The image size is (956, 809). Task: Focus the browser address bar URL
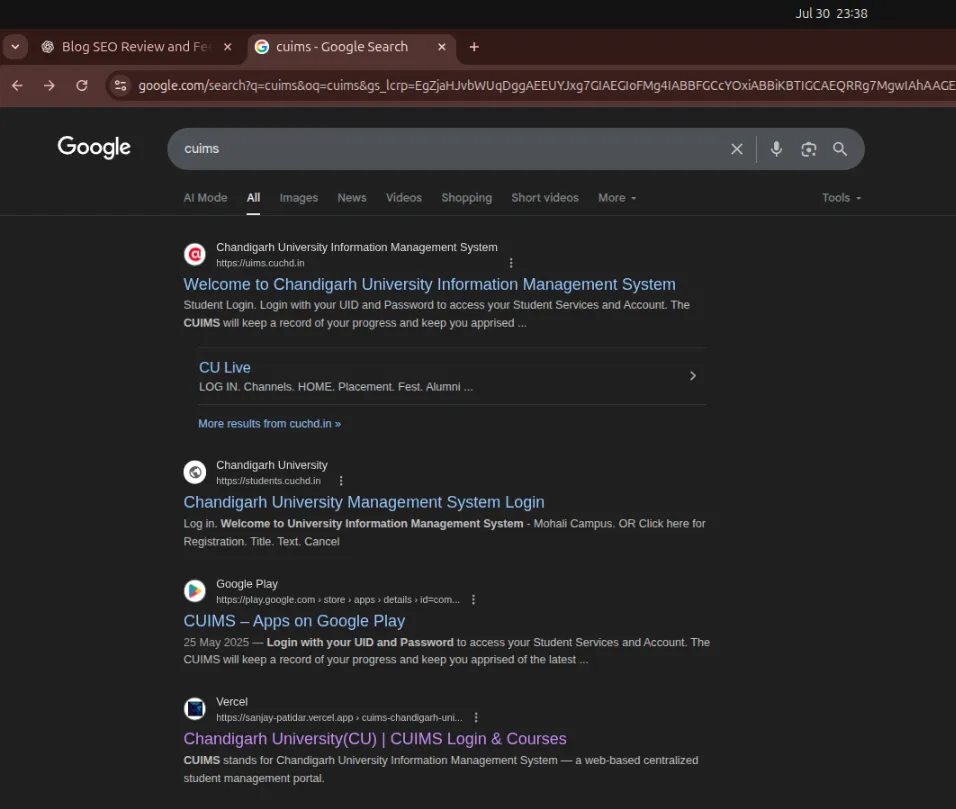pos(546,85)
